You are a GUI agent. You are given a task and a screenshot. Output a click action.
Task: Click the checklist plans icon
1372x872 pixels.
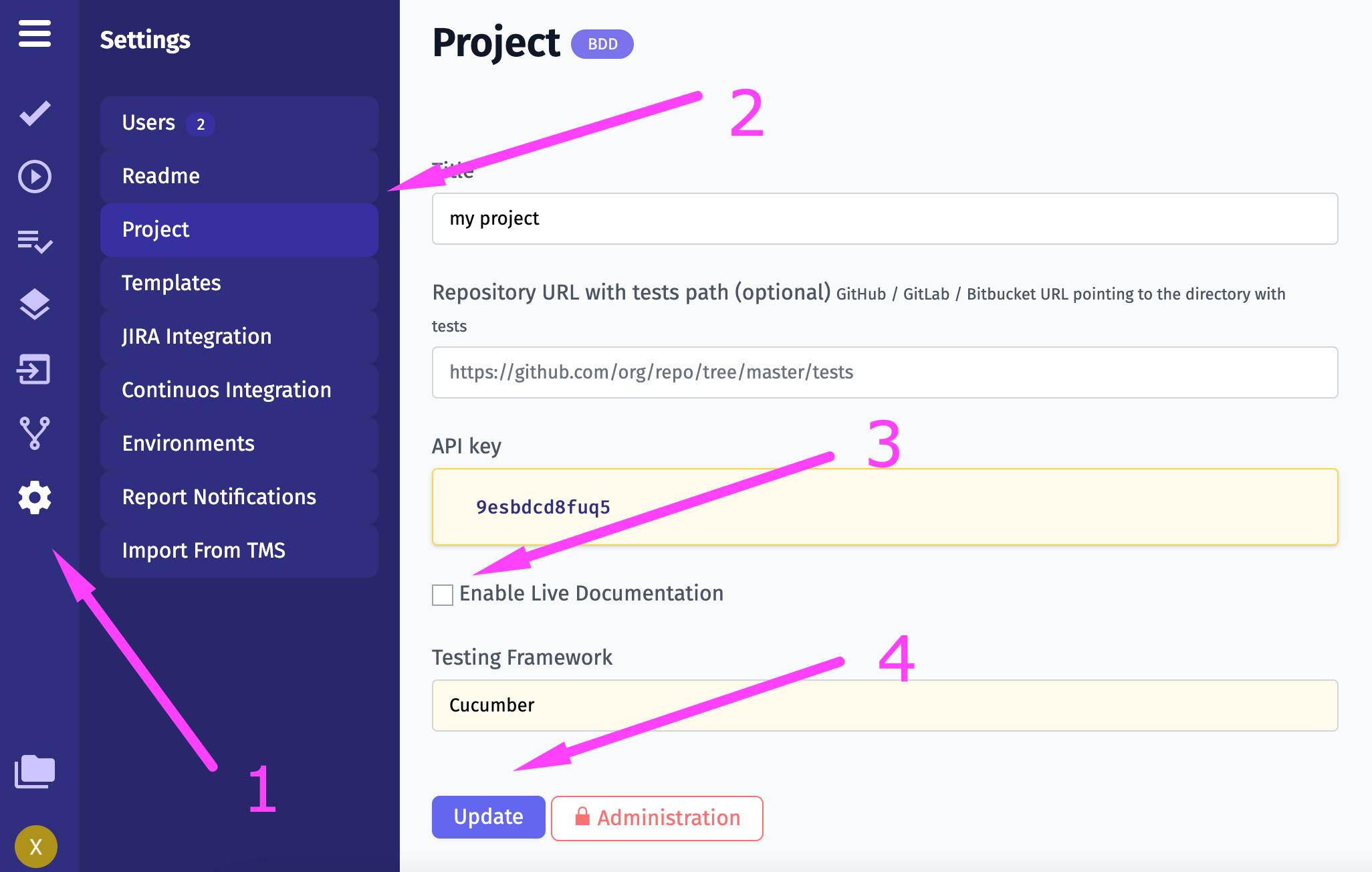pyautogui.click(x=35, y=241)
